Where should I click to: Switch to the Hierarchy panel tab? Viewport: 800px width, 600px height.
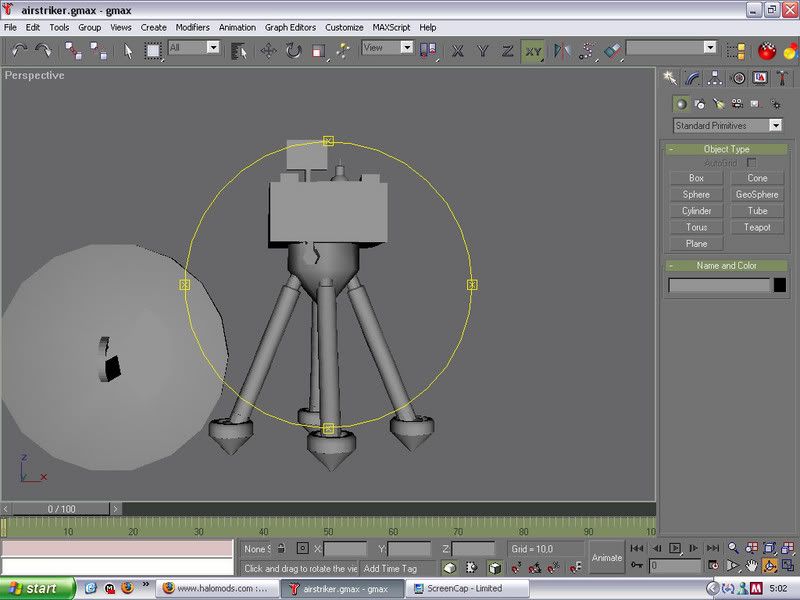pyautogui.click(x=715, y=78)
